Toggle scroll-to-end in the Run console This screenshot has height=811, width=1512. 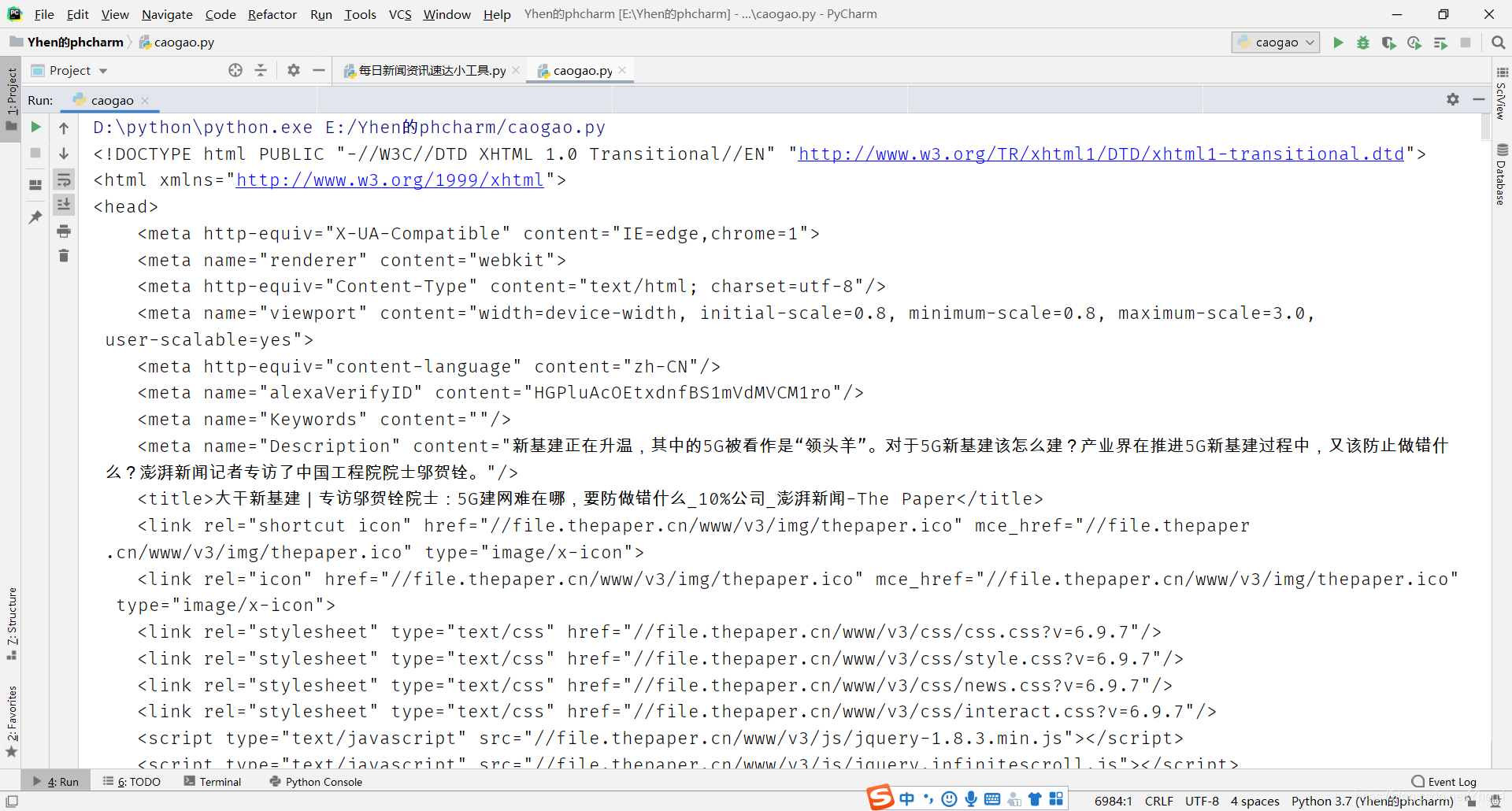(64, 205)
